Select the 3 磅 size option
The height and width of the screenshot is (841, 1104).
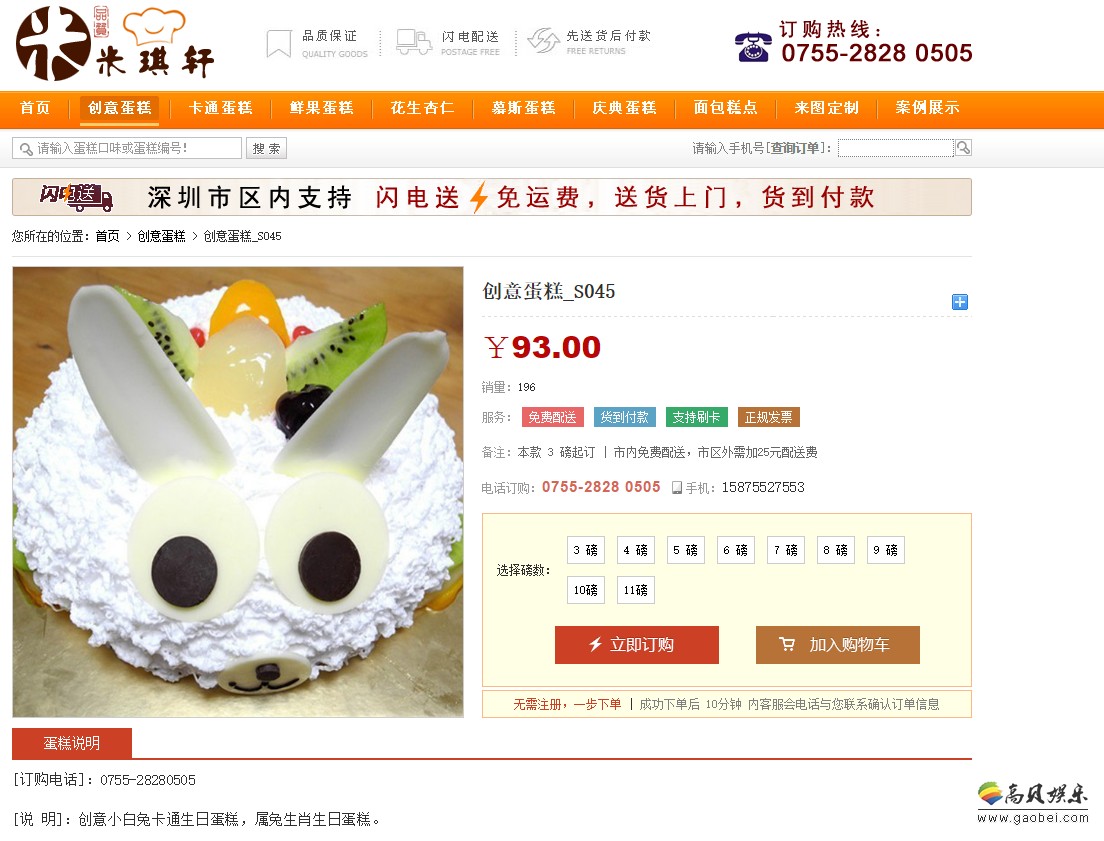pyautogui.click(x=585, y=550)
